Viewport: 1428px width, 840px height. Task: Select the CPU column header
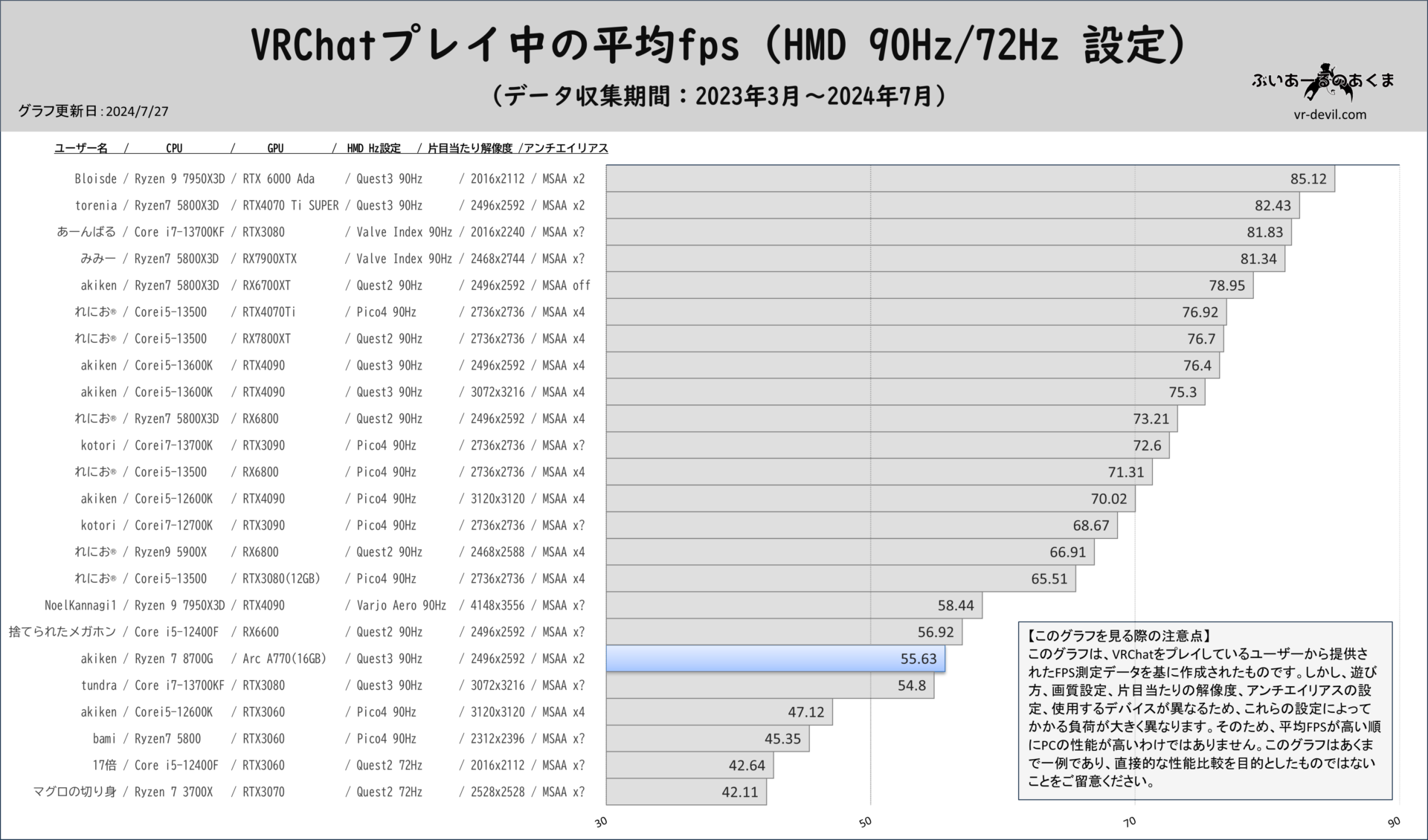point(174,147)
